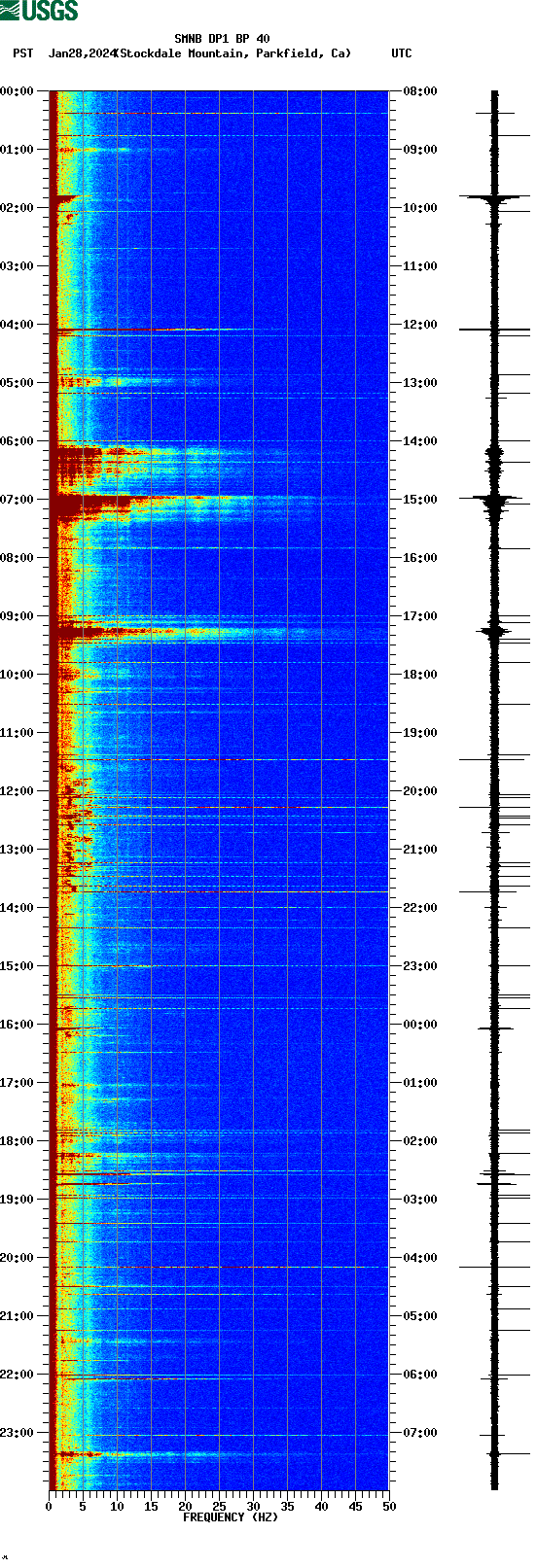Screen dimensions: 537x1568
Task: Click the 09:00 label on PST axis
Action: point(18,616)
